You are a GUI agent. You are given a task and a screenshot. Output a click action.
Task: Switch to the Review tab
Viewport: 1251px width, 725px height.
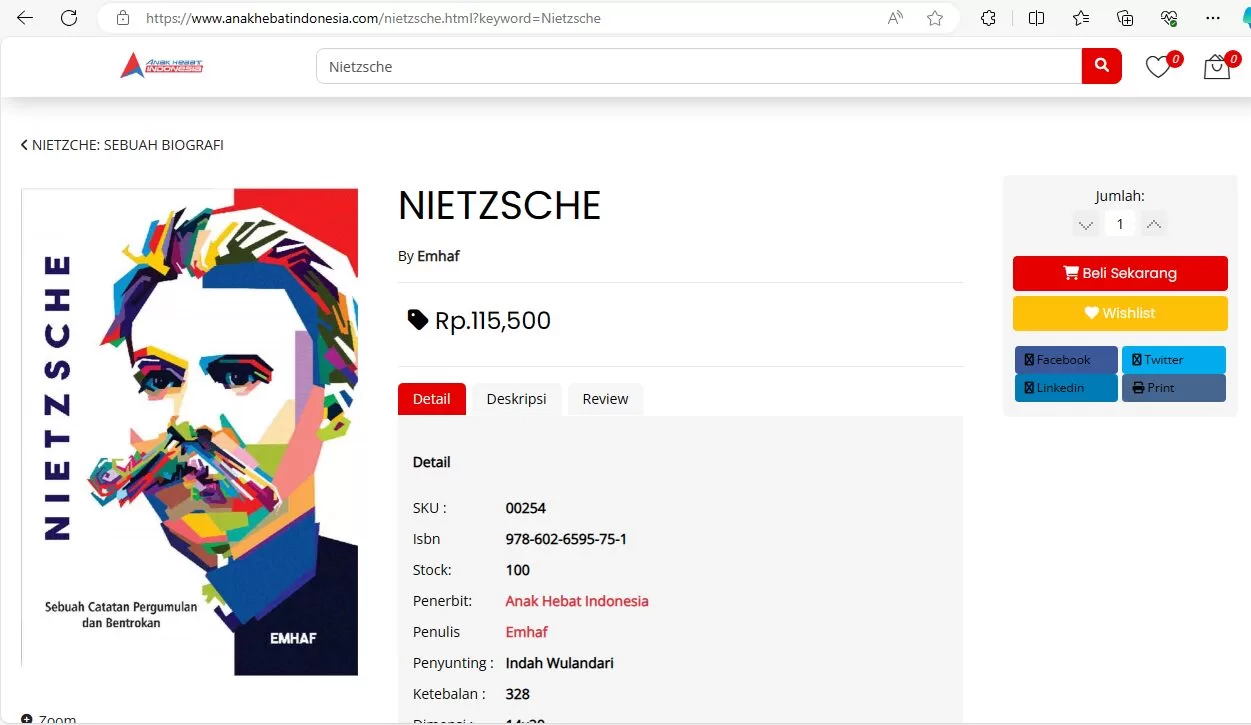coord(605,399)
